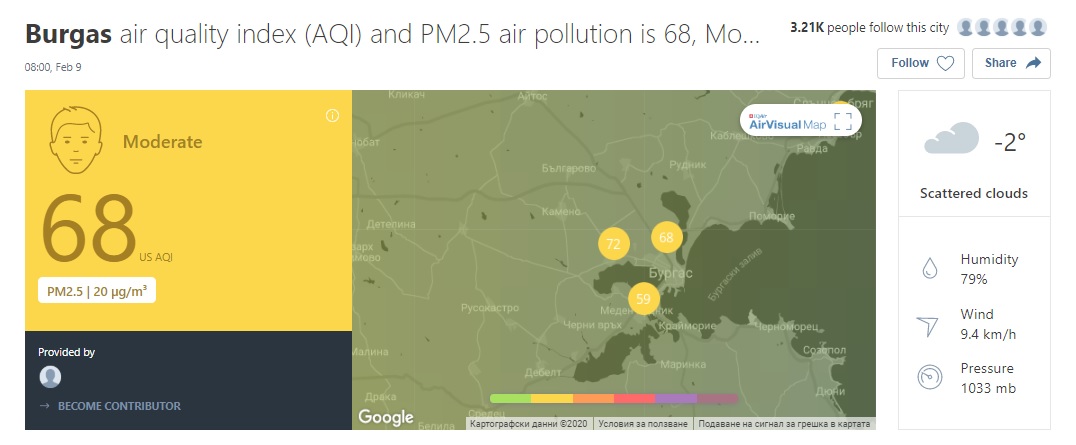Screen dimensions: 1076x445
Task: Click the contributor avatar under Provided by
Action: coord(50,376)
